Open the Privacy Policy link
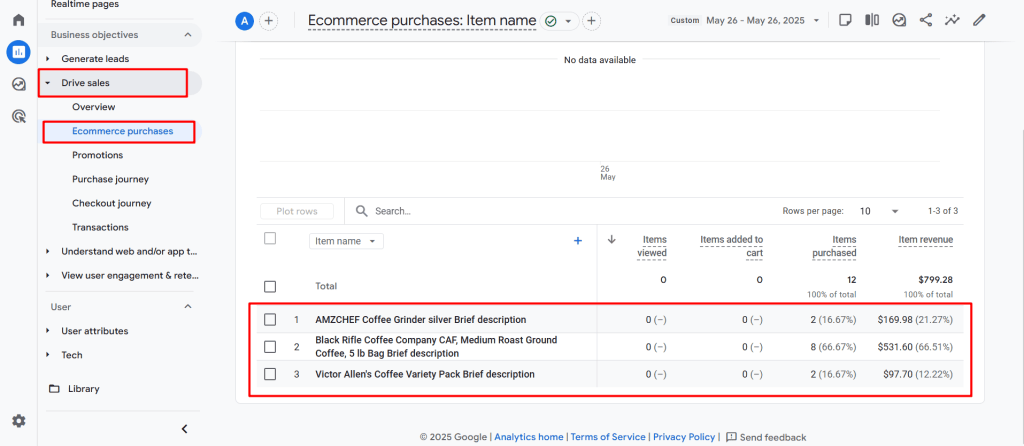The width and height of the screenshot is (1024, 446). (684, 437)
